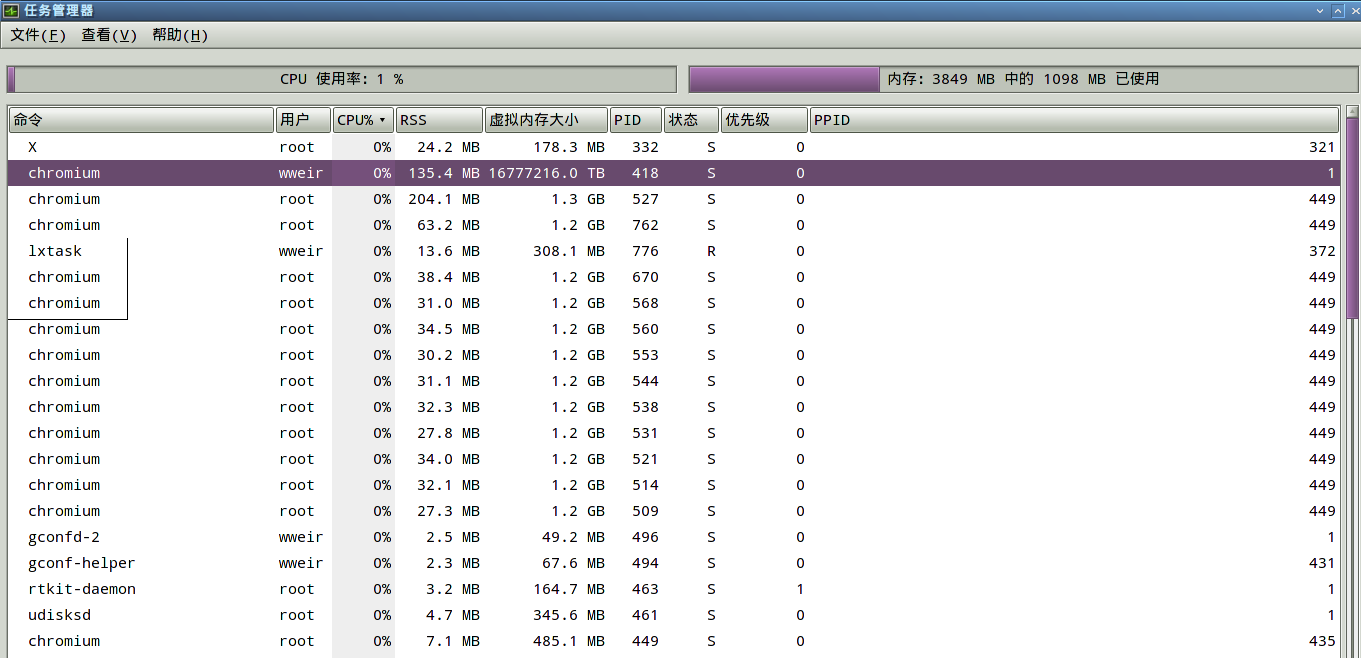The width and height of the screenshot is (1361, 658).
Task: Click the vertical scrollbar thumb
Action: click(x=1352, y=218)
